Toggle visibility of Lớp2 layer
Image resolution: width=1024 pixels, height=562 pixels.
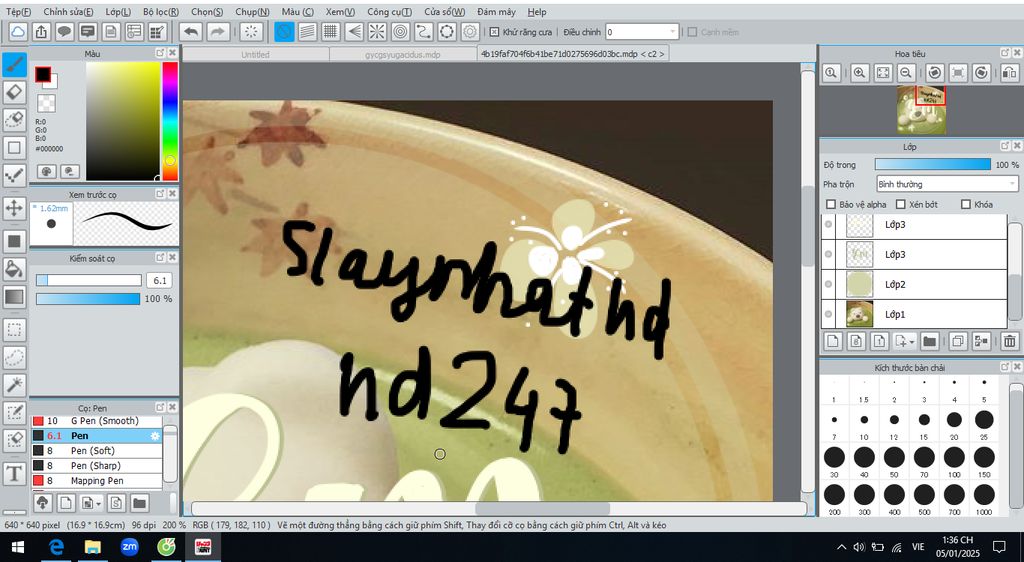[x=829, y=284]
